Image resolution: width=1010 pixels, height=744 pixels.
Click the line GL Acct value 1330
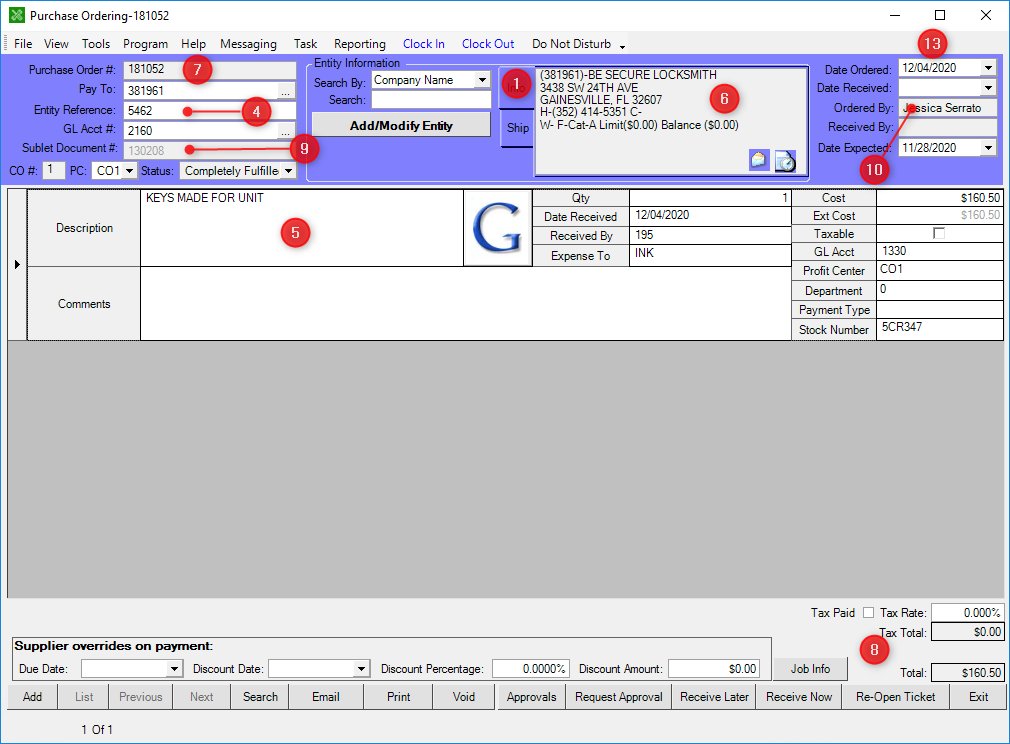coord(939,251)
